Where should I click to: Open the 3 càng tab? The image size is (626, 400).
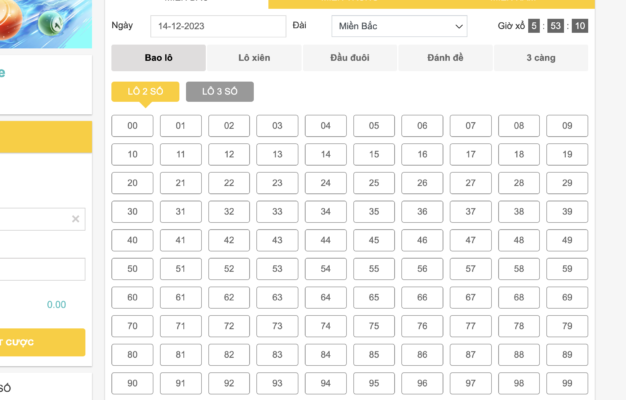541,58
